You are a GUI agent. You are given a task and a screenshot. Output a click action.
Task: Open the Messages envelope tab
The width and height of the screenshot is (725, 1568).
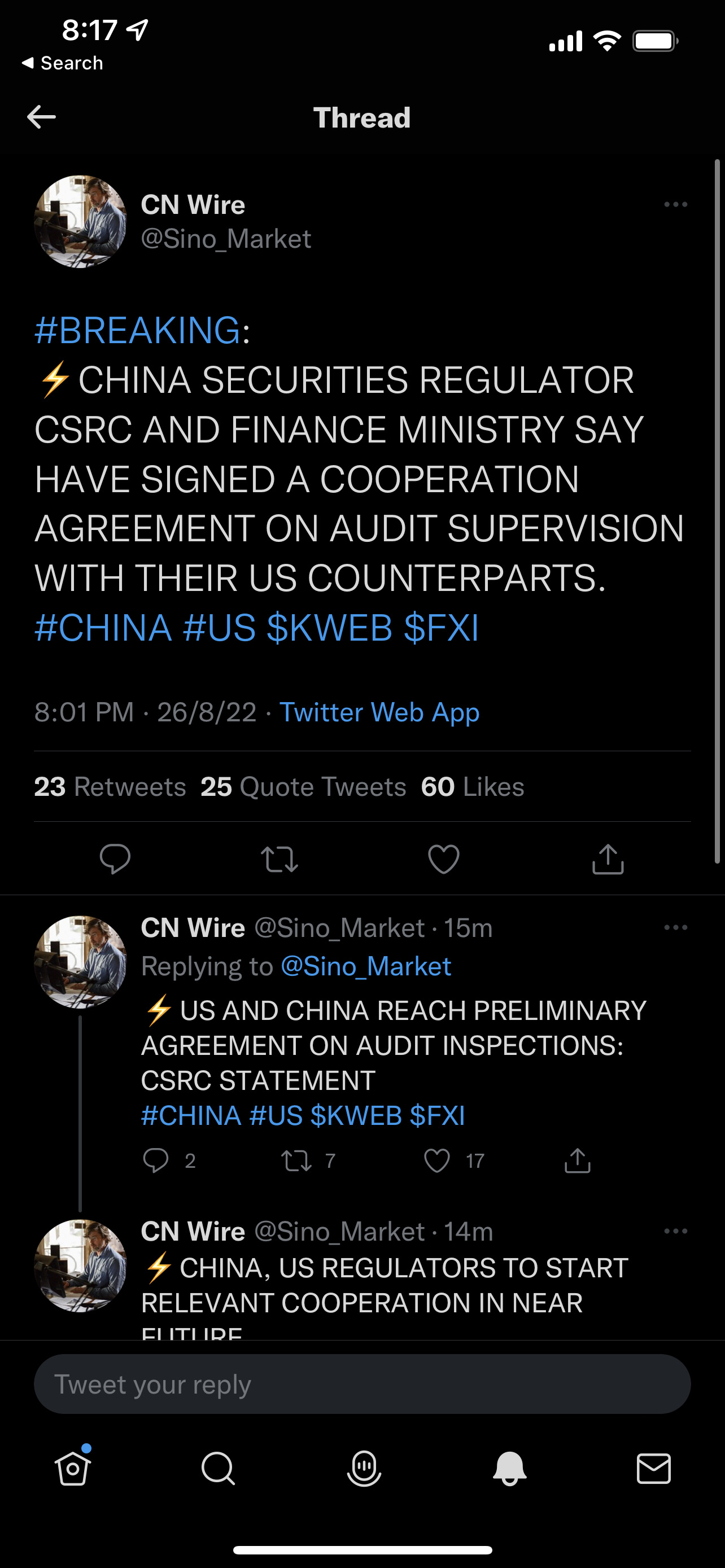[654, 1468]
